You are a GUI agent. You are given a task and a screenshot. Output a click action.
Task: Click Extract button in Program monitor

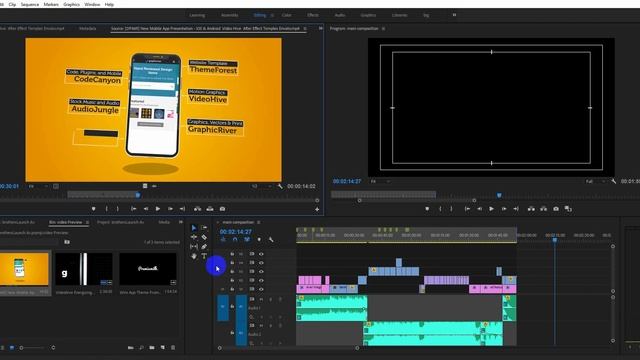(x=543, y=209)
